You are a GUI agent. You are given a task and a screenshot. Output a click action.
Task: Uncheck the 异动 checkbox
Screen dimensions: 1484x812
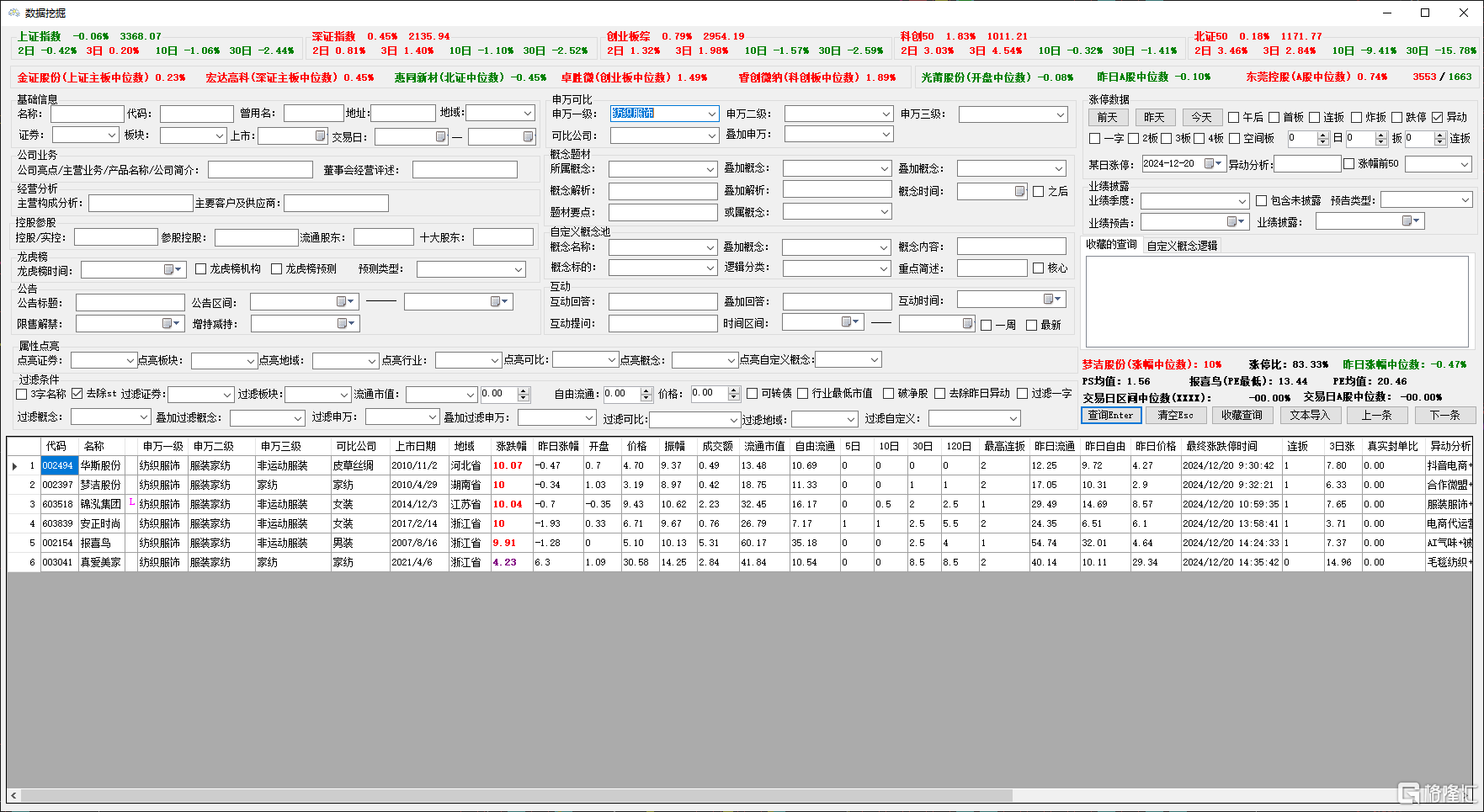[x=1438, y=118]
